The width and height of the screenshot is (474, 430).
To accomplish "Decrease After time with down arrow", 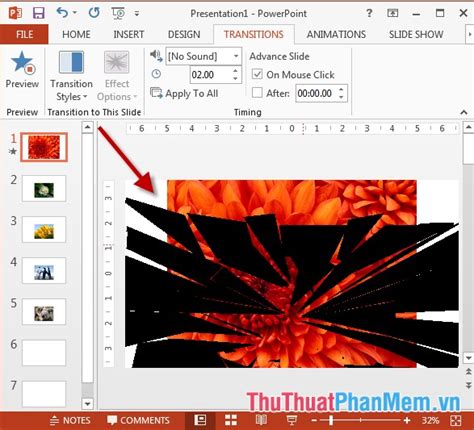I will [x=341, y=97].
